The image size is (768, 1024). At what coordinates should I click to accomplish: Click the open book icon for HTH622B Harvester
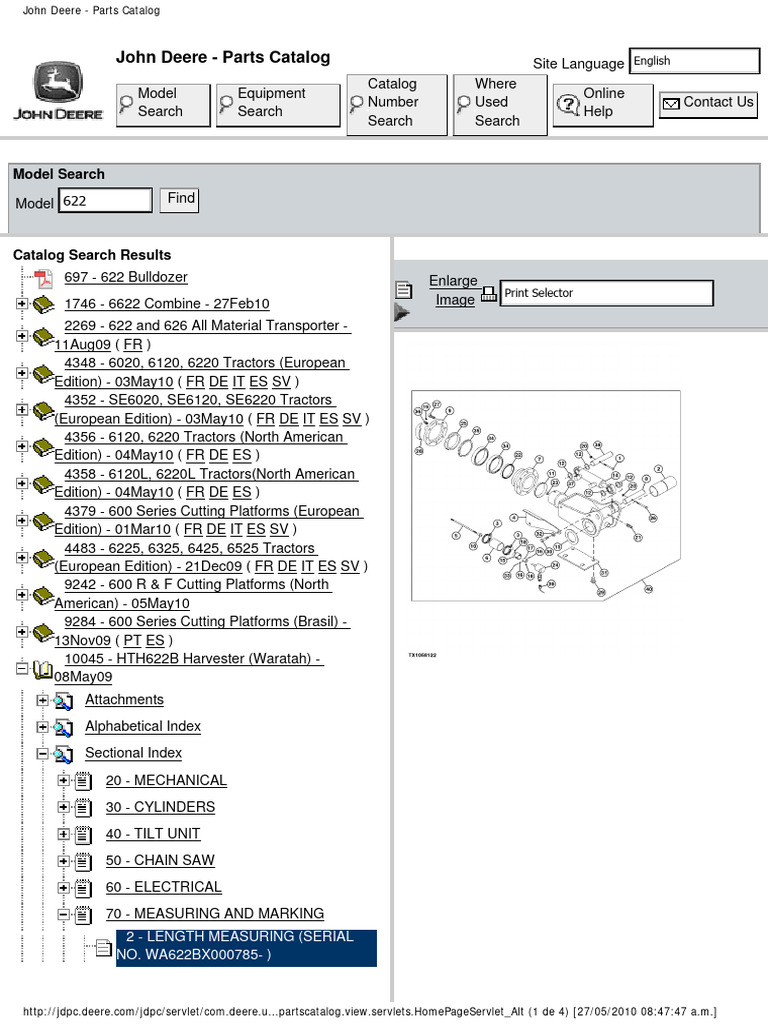click(x=43, y=669)
